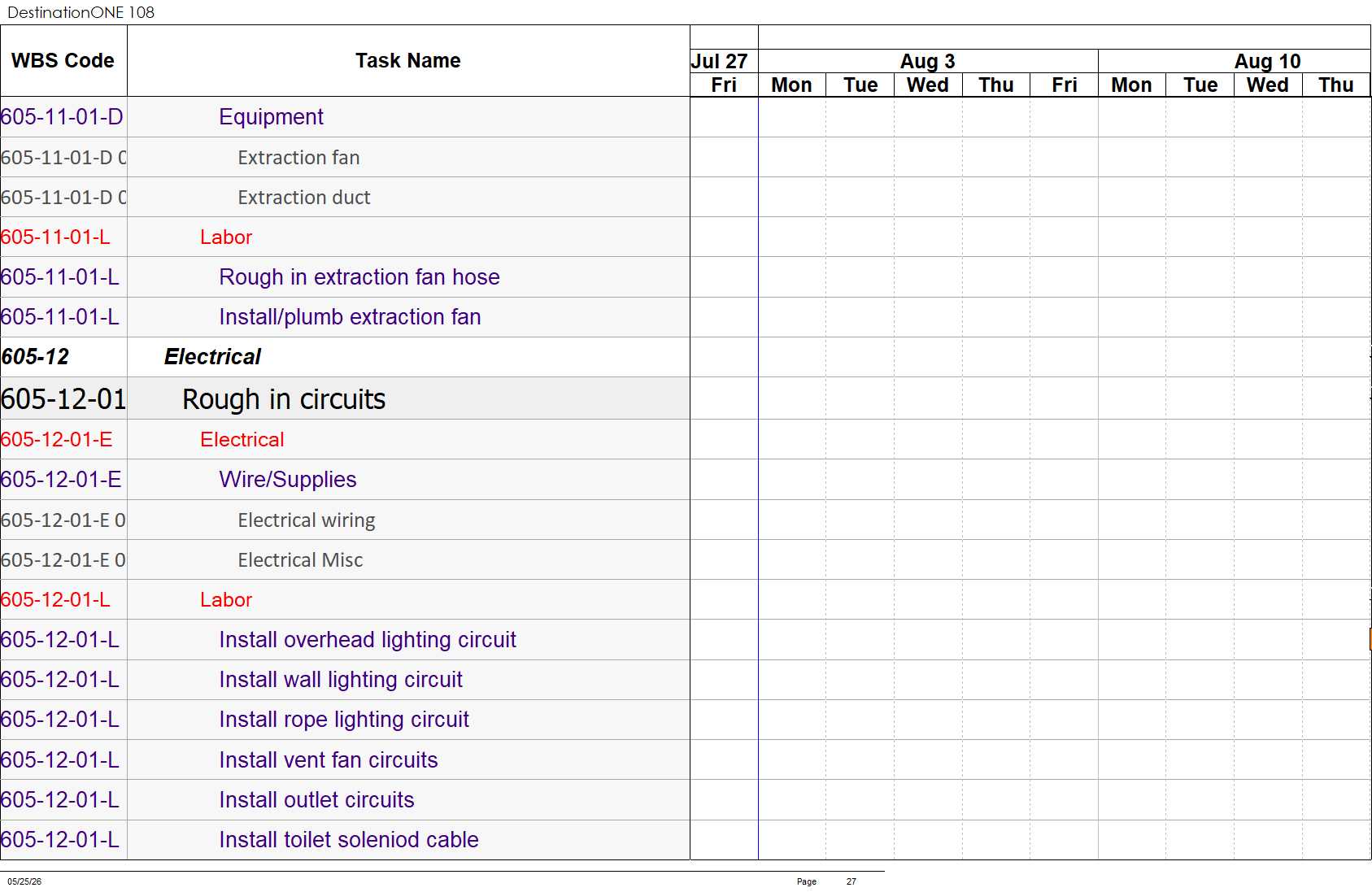Viewport: 1372px width, 892px height.
Task: Click WBS code beside Install outlet circuits
Action: pos(60,800)
